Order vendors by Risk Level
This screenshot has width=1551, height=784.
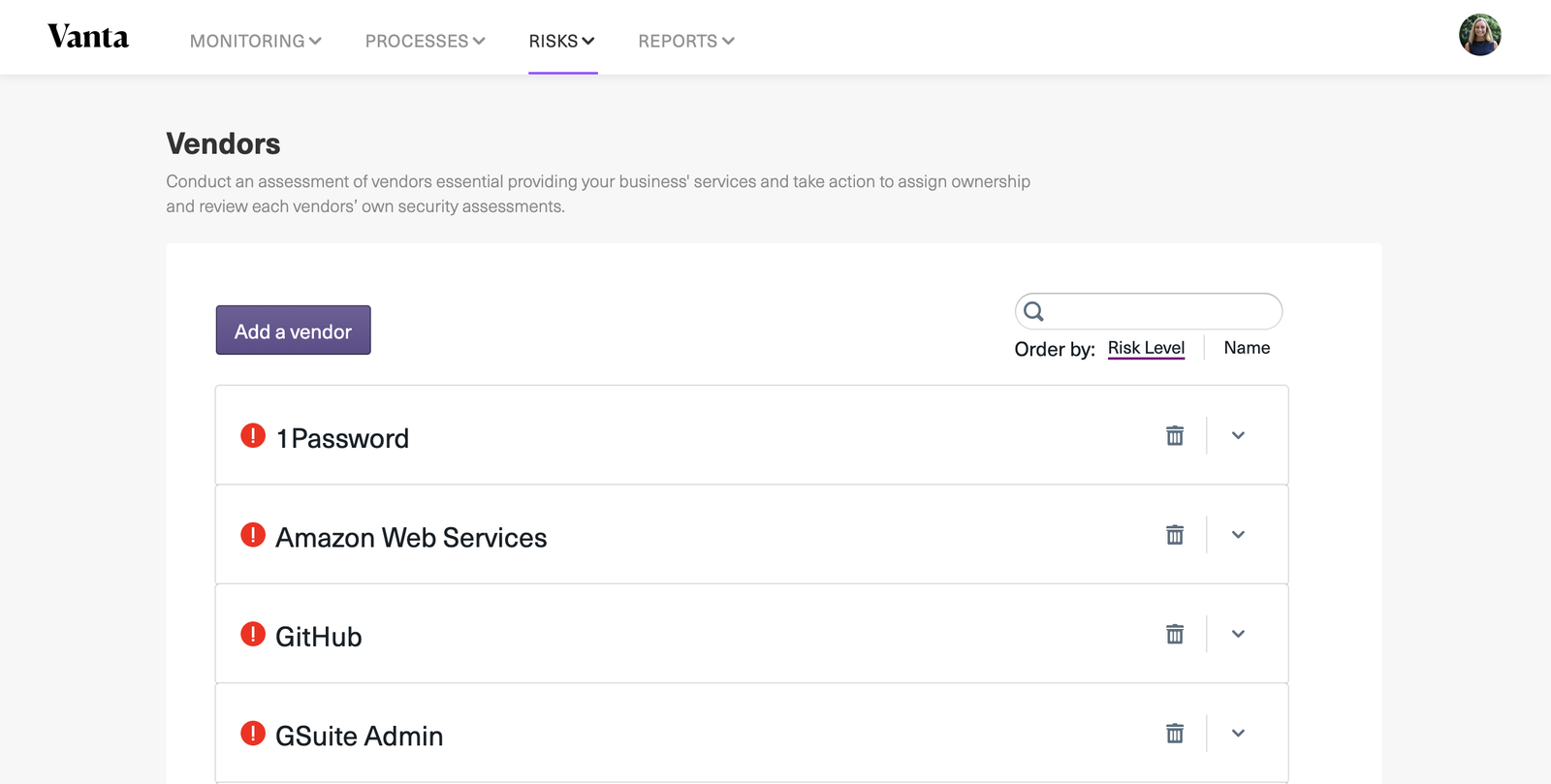click(x=1146, y=348)
